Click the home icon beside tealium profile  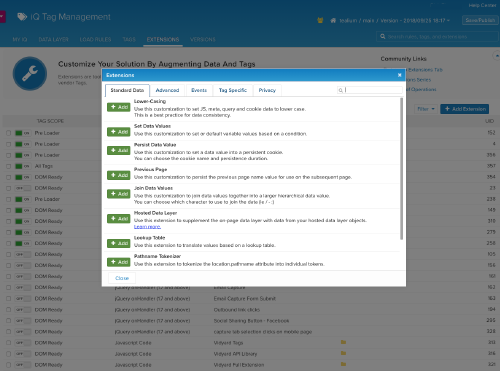click(333, 21)
